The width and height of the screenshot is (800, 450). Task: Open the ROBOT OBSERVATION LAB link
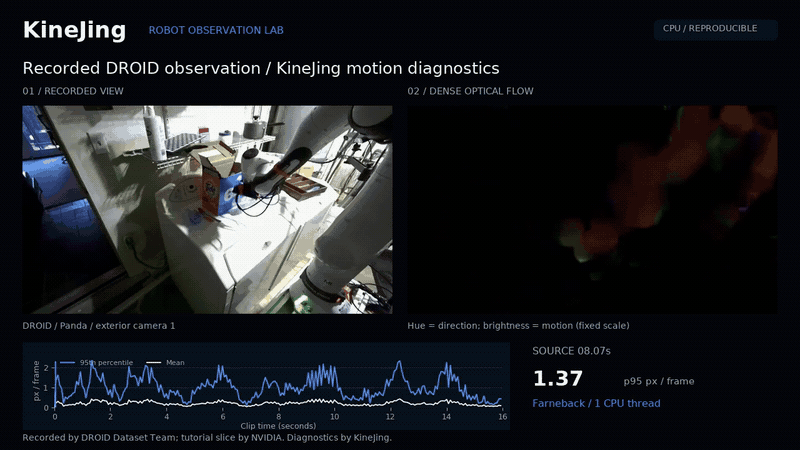click(x=216, y=30)
